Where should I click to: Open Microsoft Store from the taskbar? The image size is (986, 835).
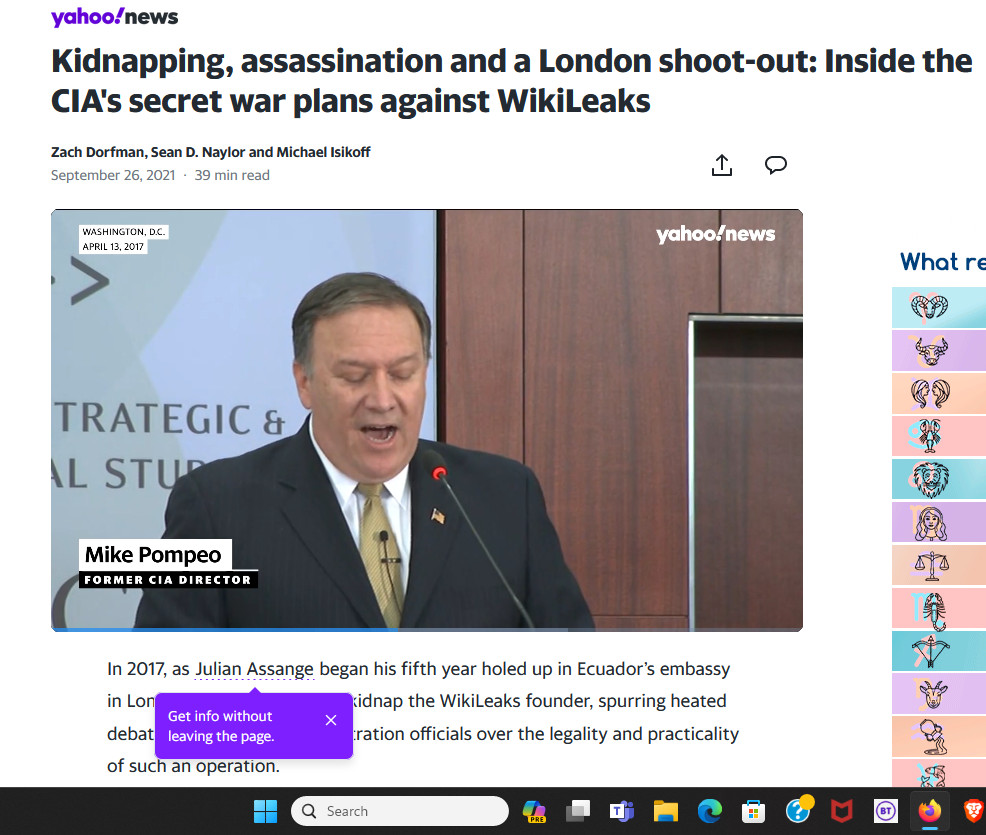(753, 811)
